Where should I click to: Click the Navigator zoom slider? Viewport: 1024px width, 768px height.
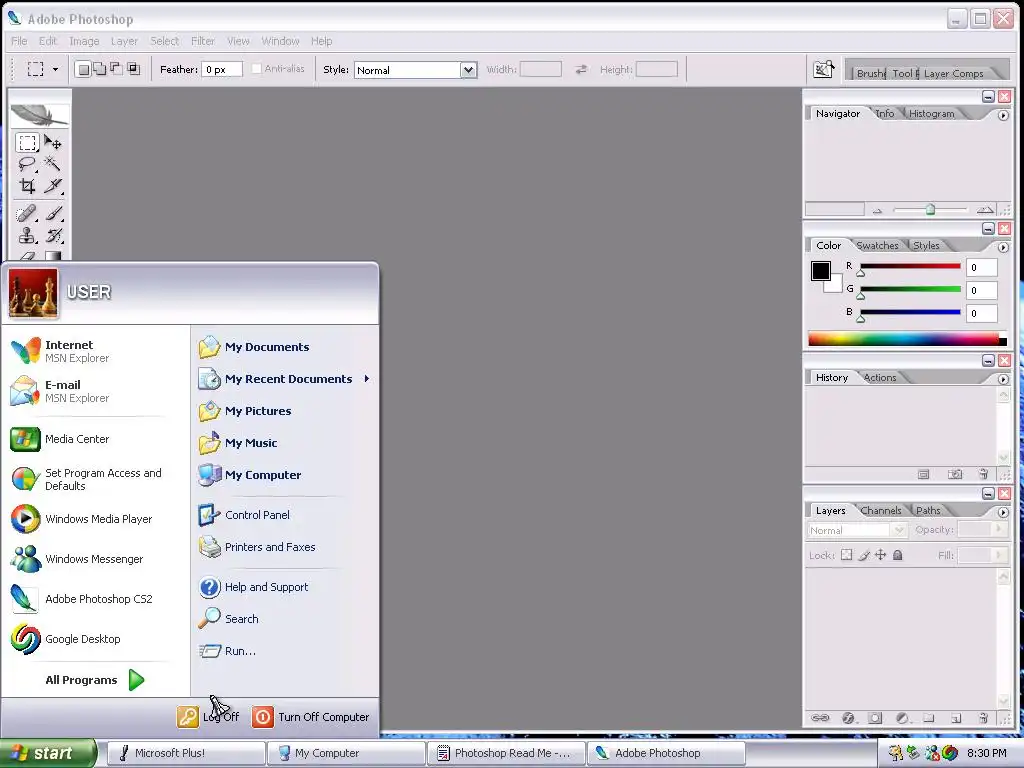[x=930, y=210]
